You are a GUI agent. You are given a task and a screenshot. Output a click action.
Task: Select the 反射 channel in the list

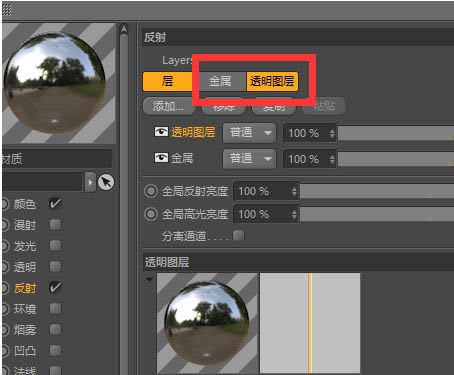tap(24, 288)
